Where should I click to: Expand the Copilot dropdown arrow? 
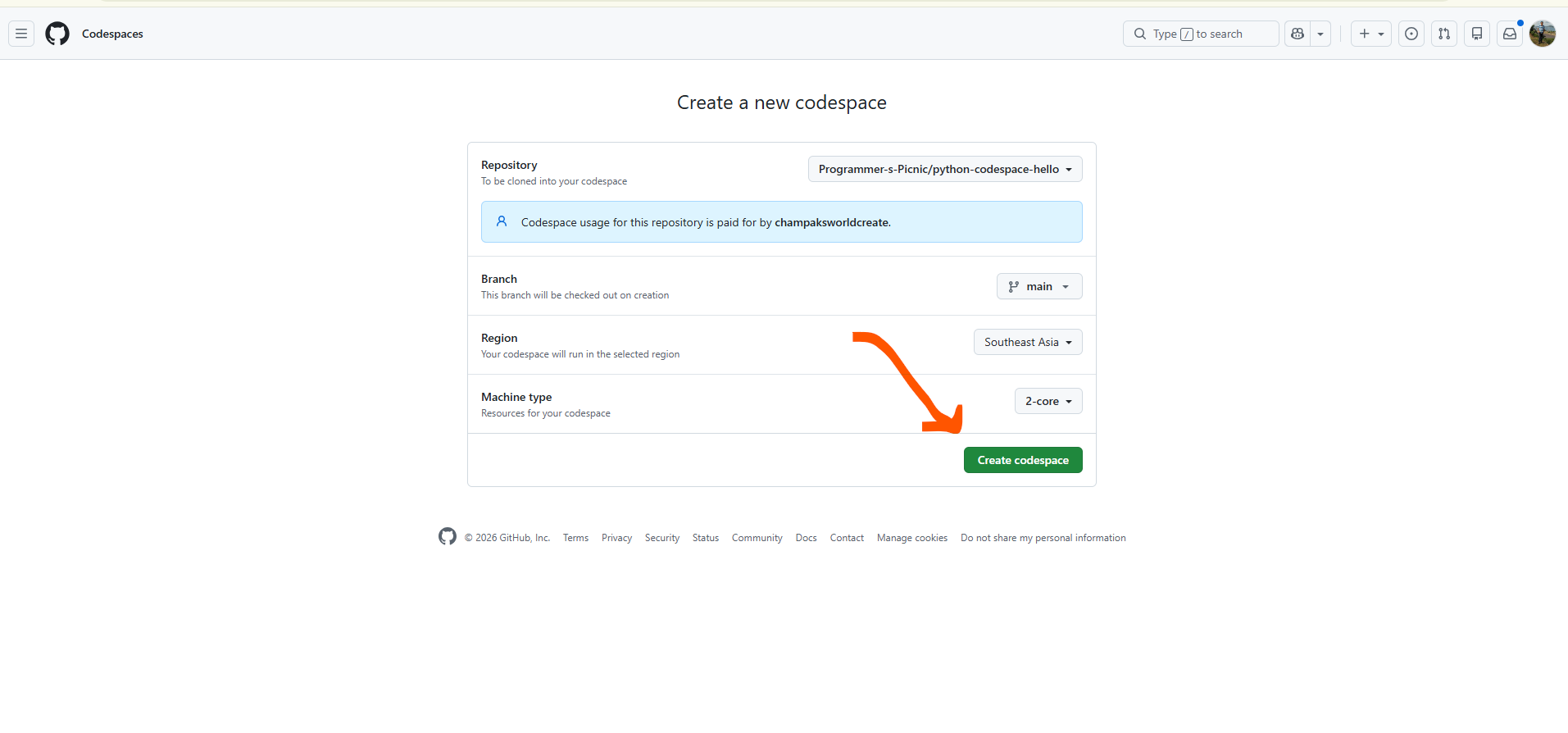(x=1320, y=34)
